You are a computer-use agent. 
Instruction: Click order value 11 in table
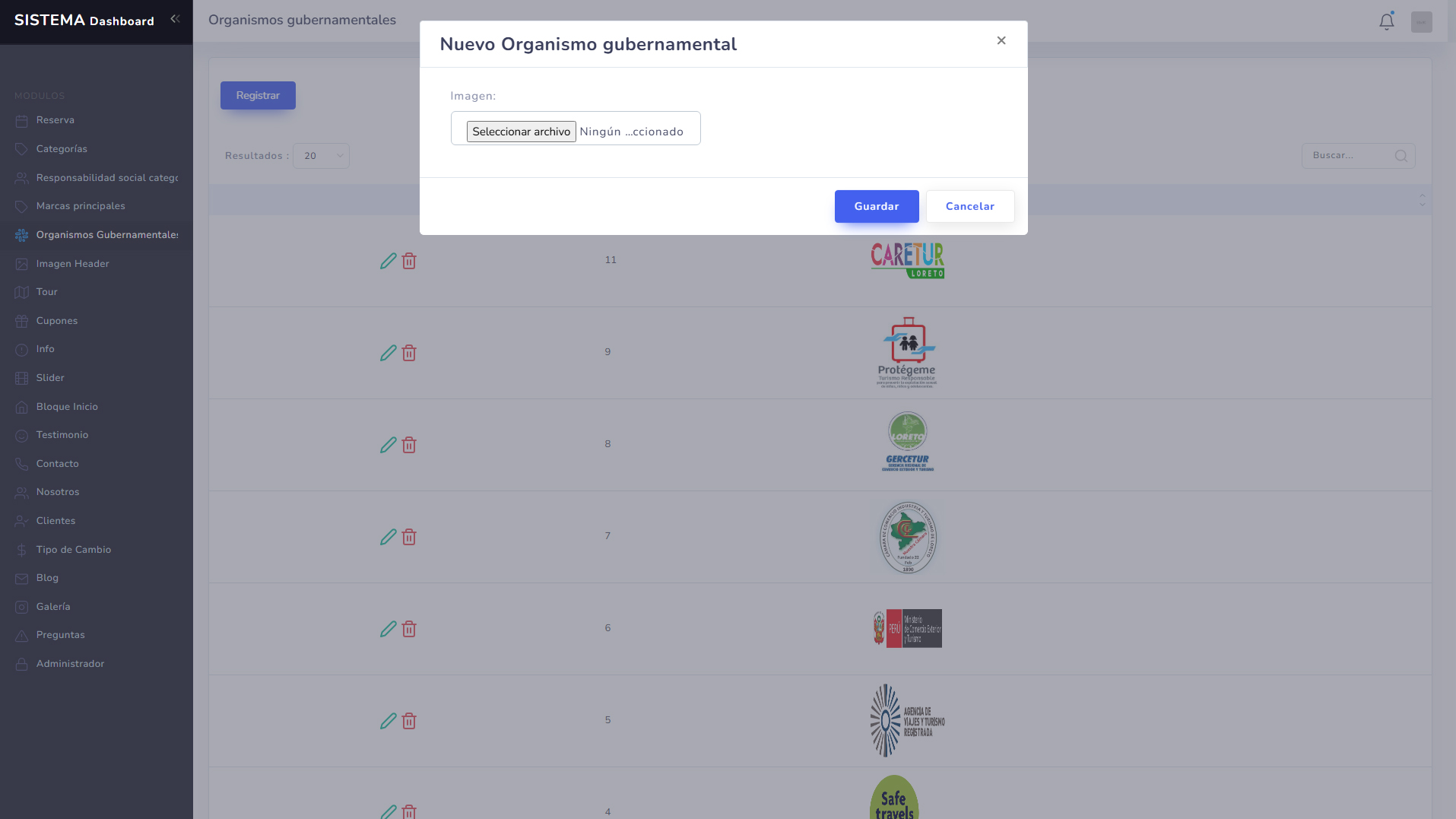[611, 260]
